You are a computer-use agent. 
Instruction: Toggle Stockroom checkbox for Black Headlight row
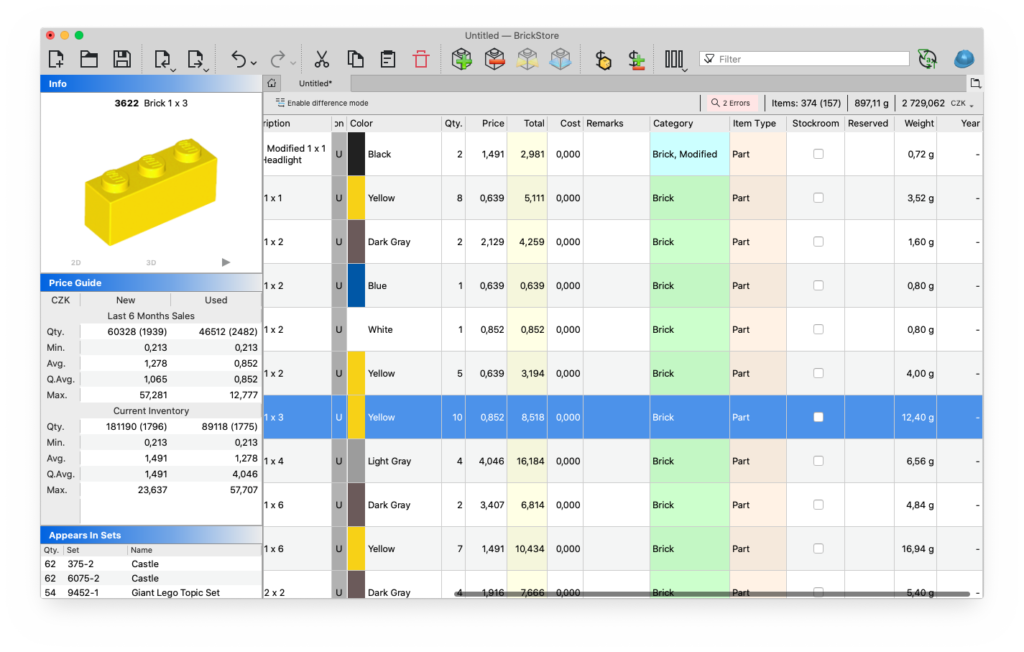(x=818, y=154)
